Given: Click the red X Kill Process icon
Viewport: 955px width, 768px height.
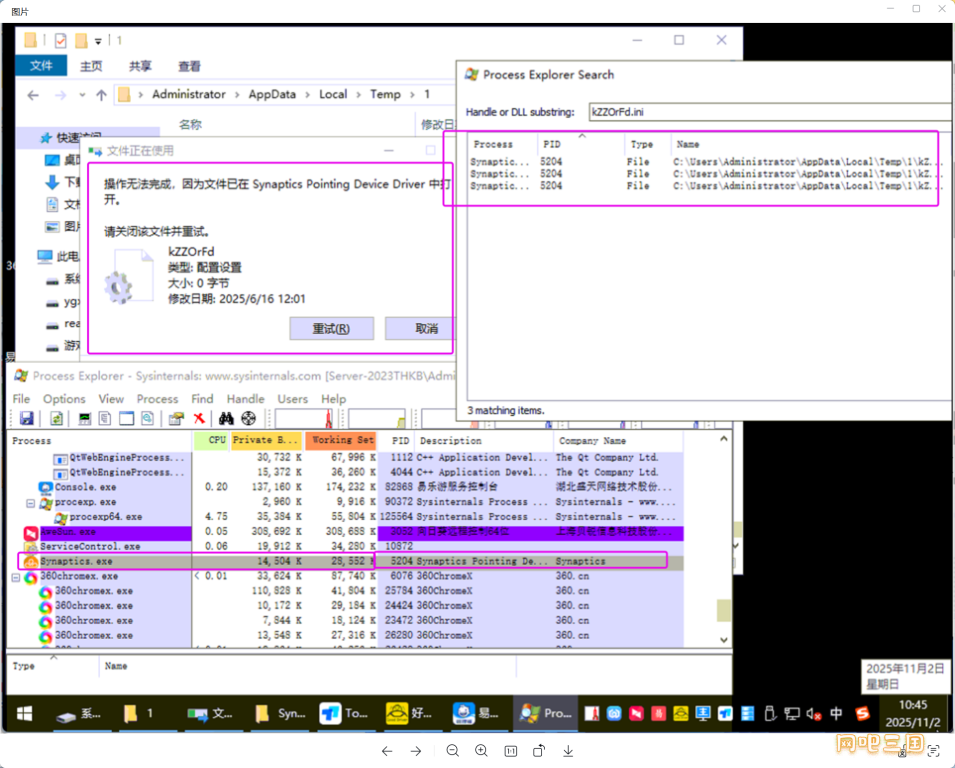Looking at the screenshot, I should (x=200, y=418).
